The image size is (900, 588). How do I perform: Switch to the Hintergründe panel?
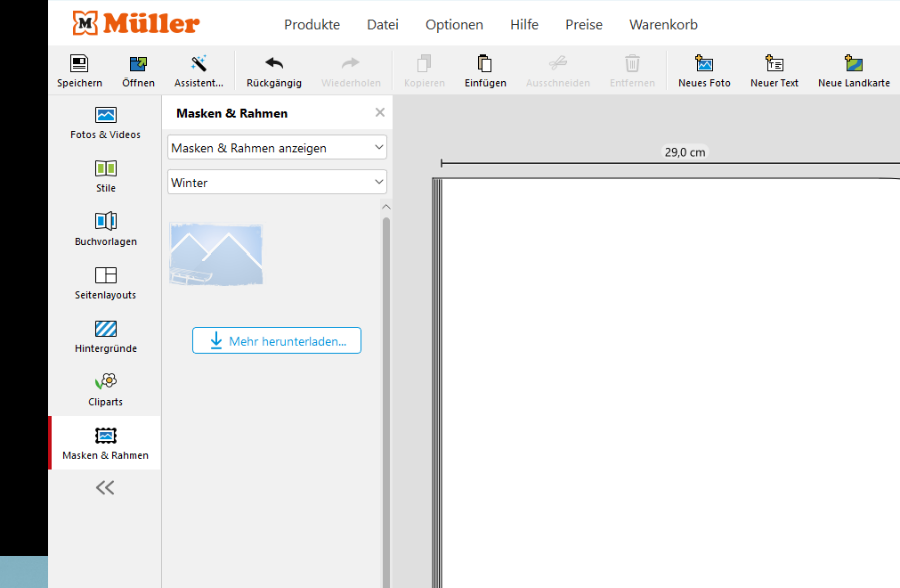[106, 336]
